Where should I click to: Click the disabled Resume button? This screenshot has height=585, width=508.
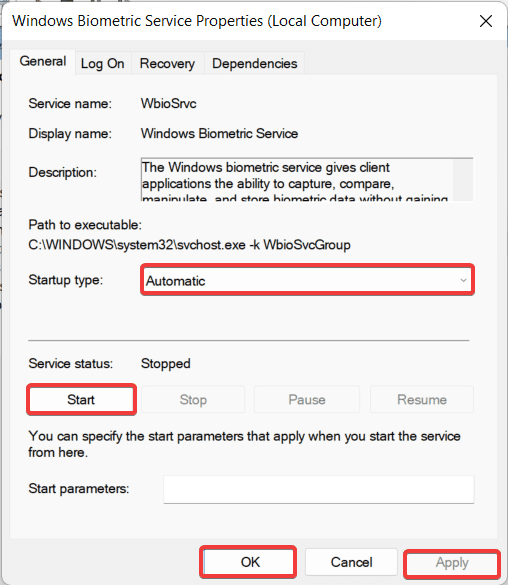pos(422,400)
